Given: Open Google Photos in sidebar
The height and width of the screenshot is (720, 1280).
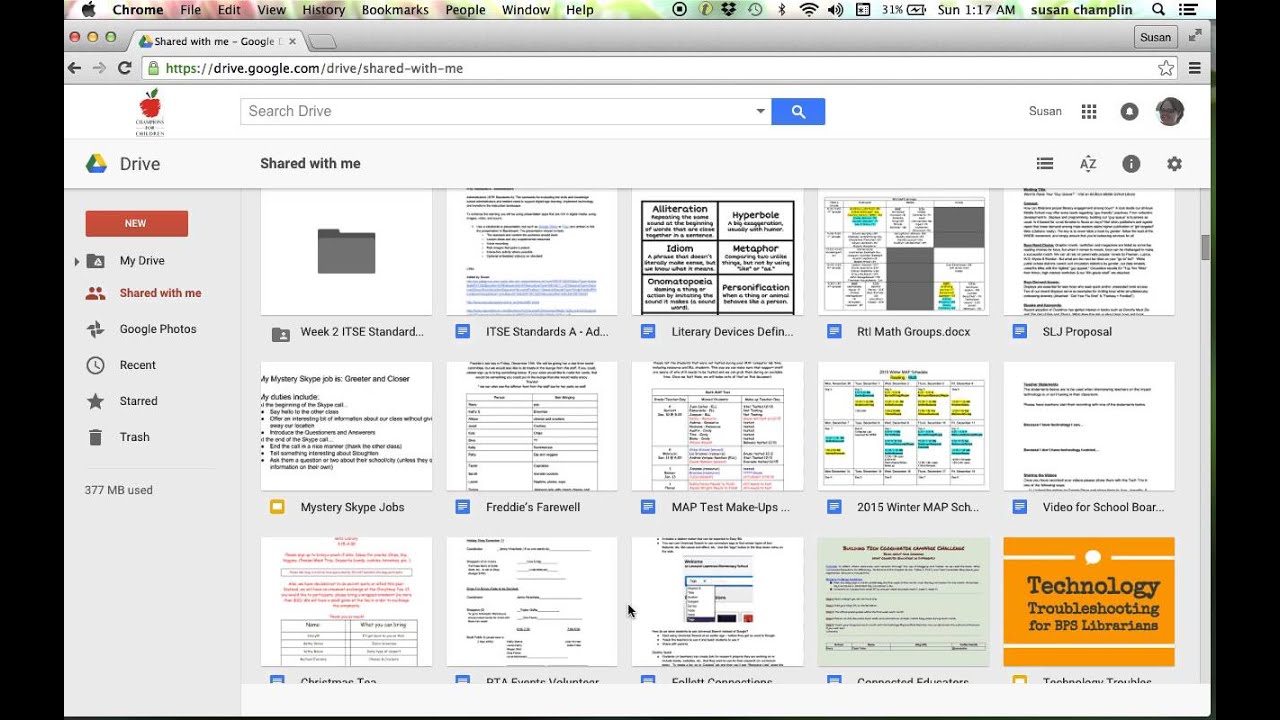Looking at the screenshot, I should pos(158,329).
